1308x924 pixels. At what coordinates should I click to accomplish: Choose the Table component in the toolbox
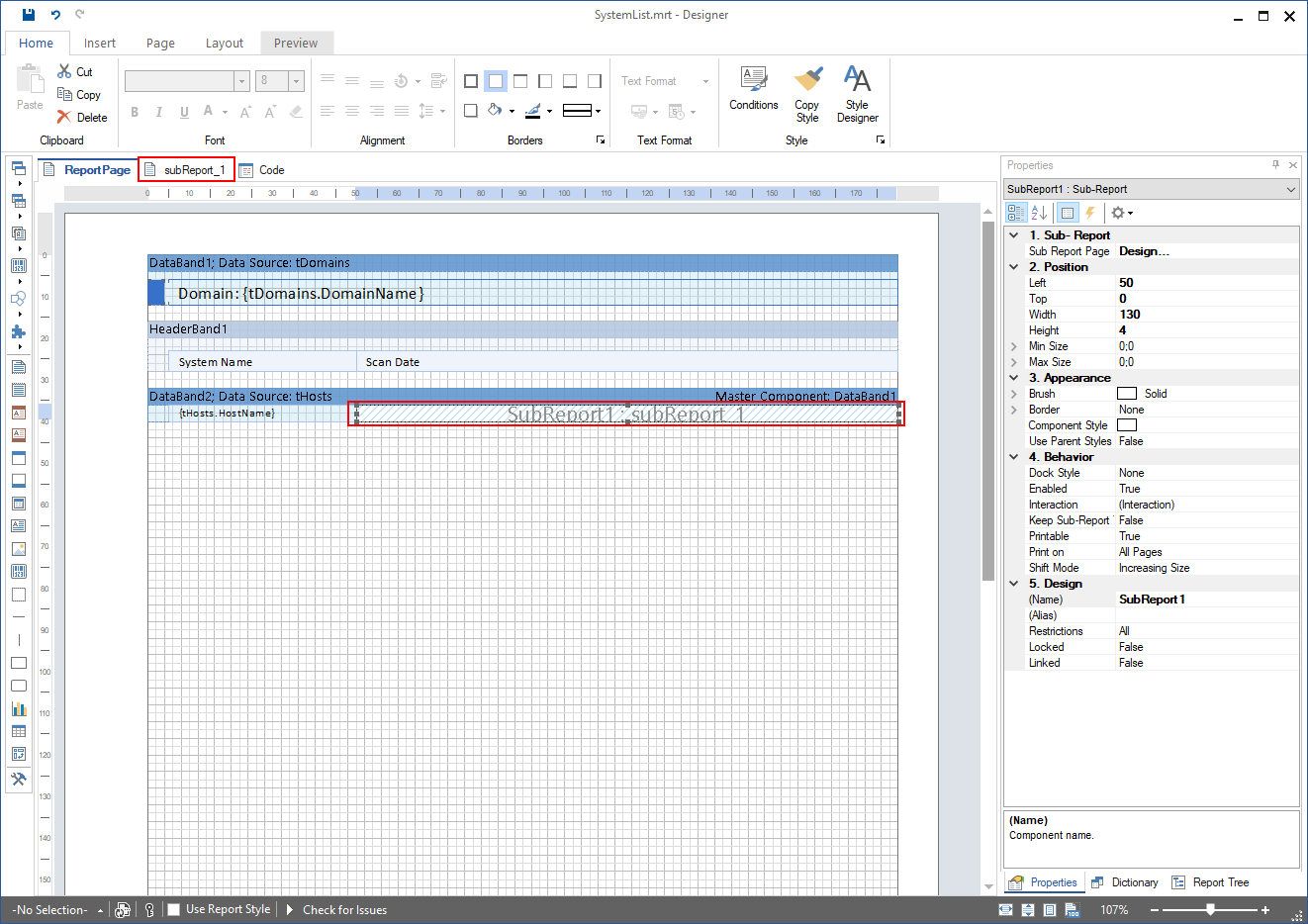coord(18,731)
